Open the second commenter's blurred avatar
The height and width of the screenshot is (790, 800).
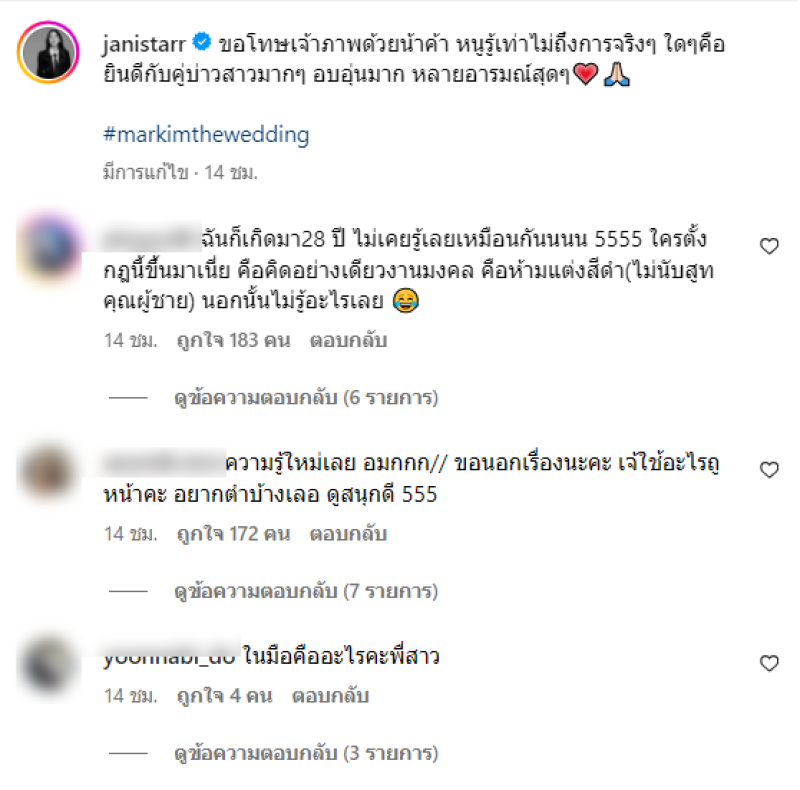49,472
